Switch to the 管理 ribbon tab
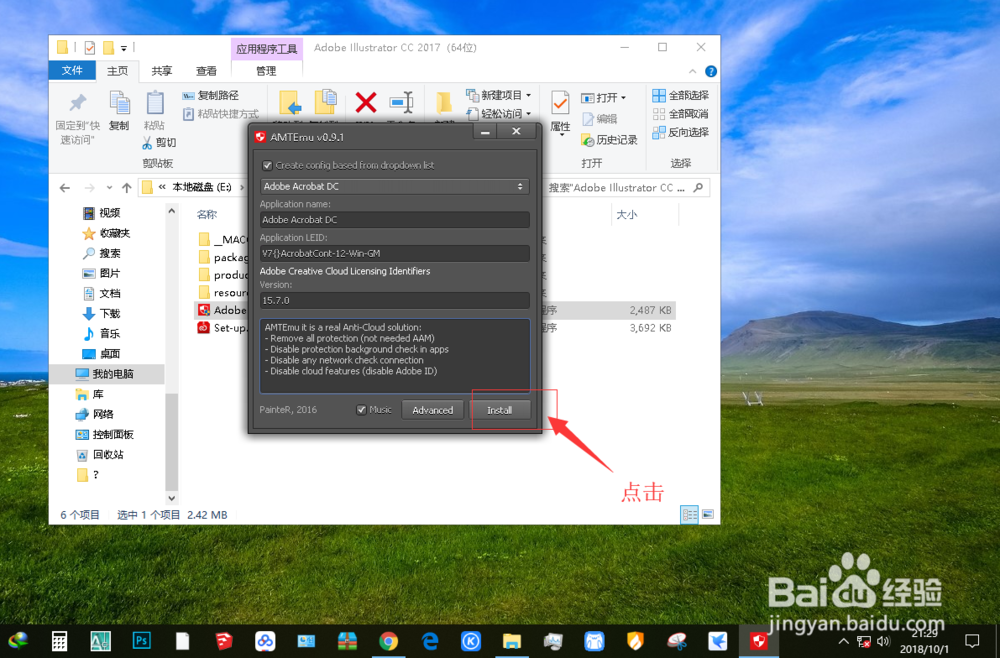 (266, 71)
